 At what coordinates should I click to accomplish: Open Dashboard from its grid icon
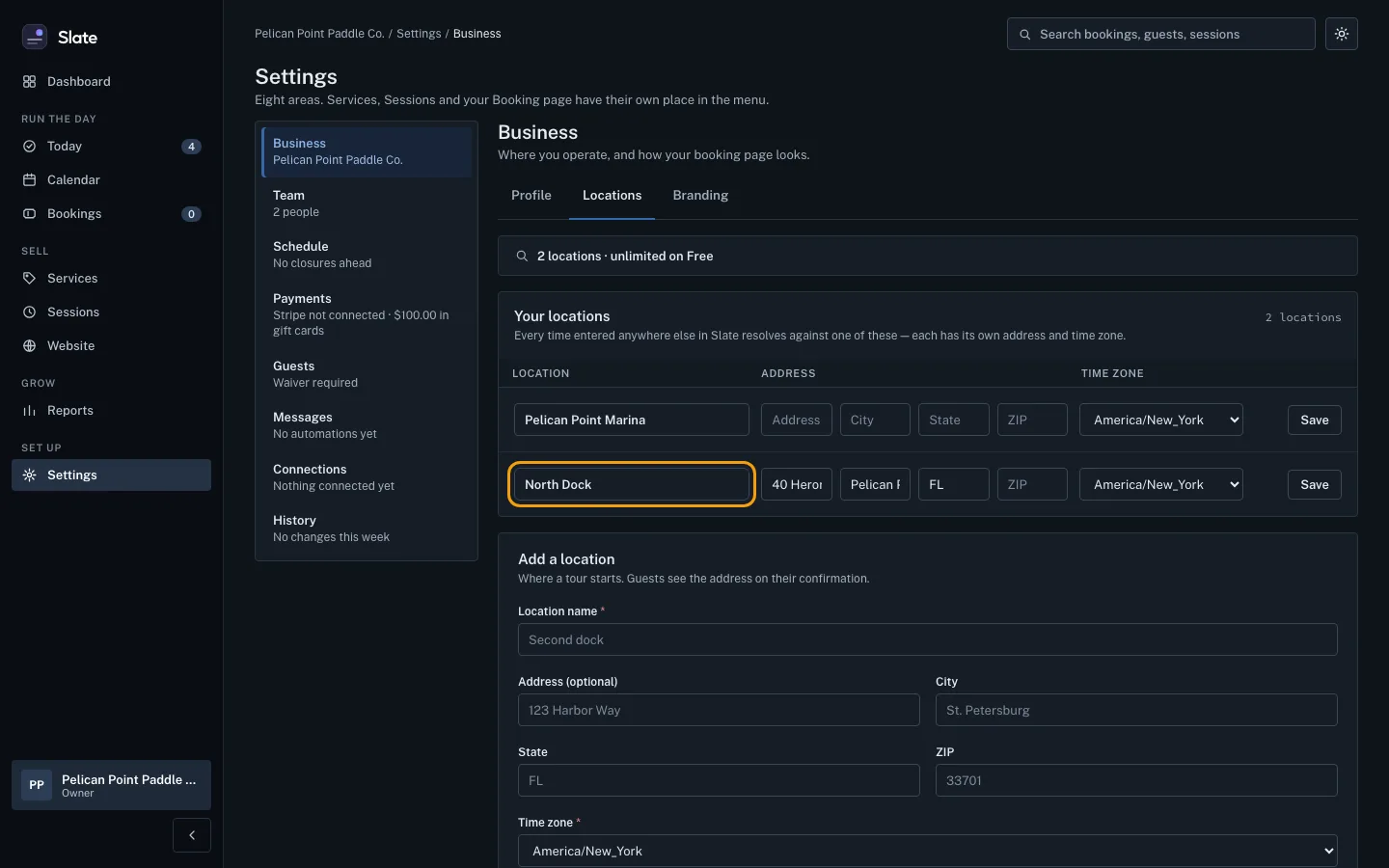pos(29,82)
